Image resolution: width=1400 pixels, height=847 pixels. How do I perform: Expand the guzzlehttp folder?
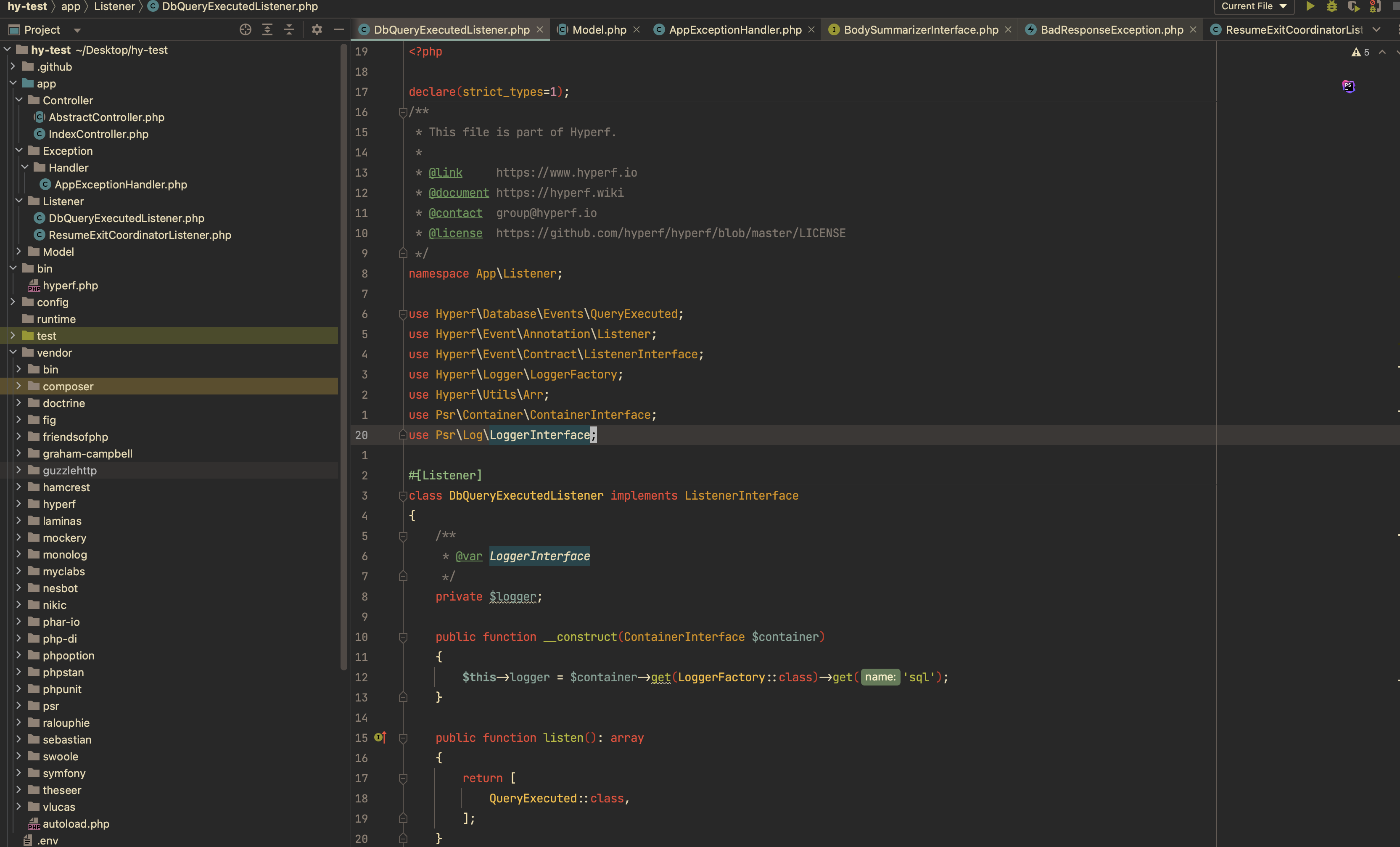[19, 470]
